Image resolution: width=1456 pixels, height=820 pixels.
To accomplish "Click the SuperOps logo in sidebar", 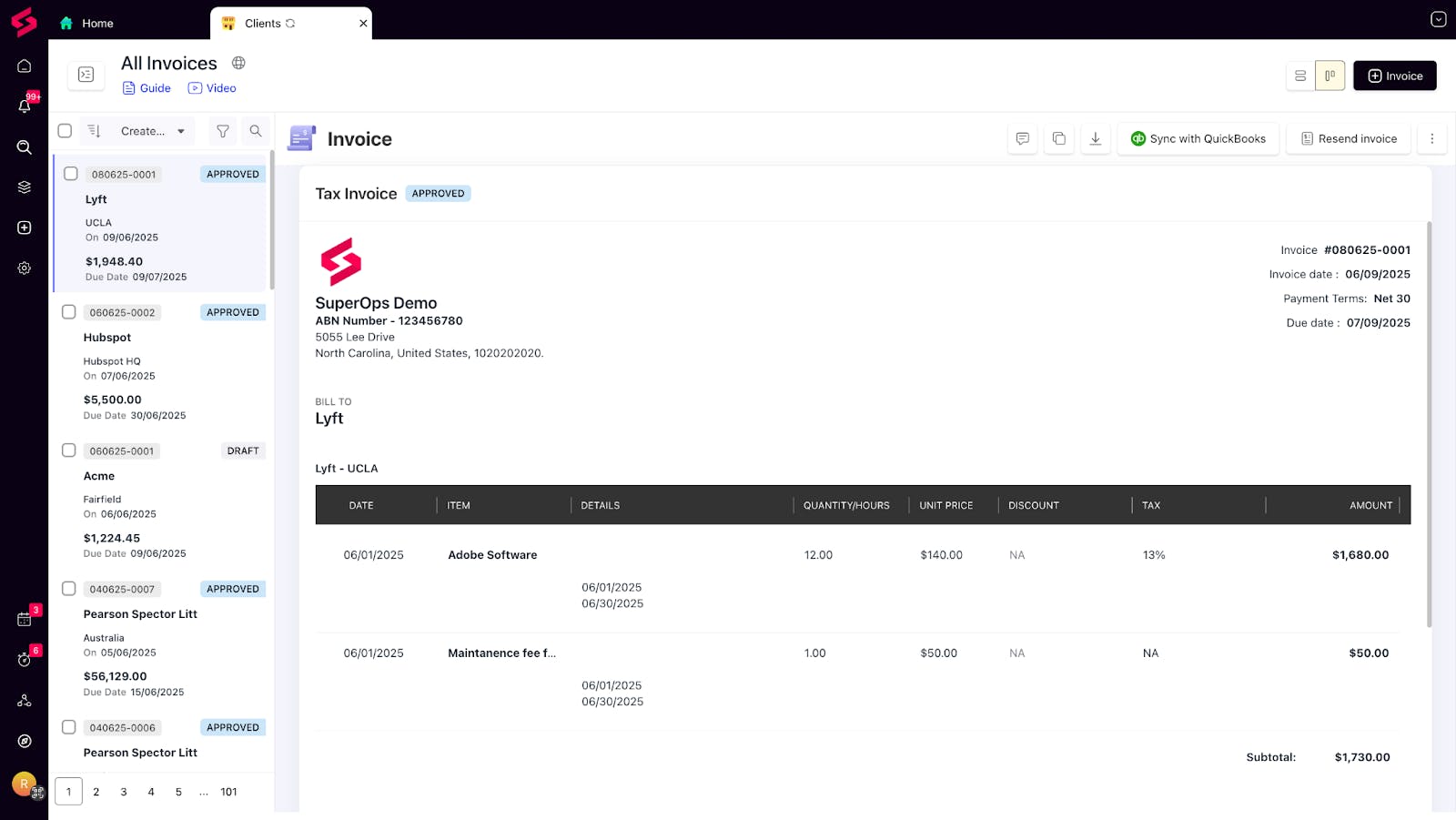I will (x=24, y=22).
